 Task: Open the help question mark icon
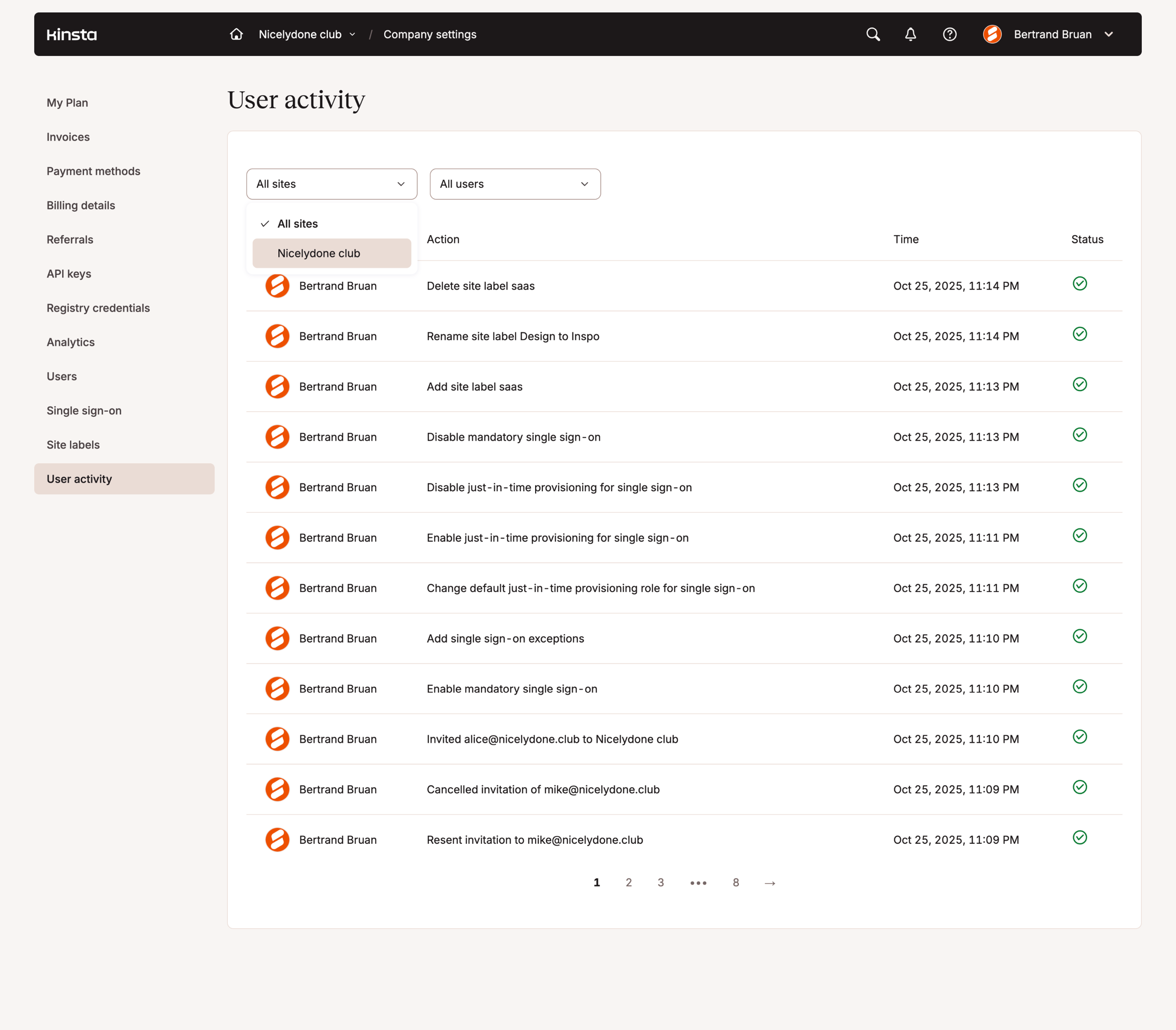950,34
